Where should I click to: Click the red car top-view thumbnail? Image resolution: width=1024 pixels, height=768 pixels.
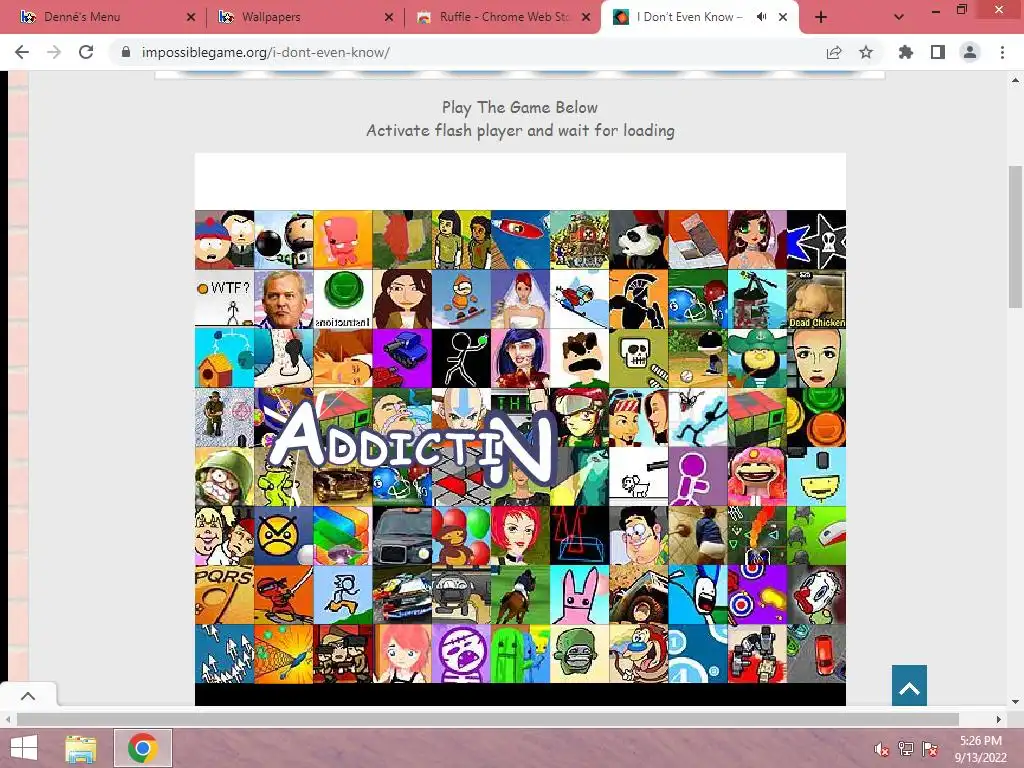pyautogui.click(x=816, y=654)
